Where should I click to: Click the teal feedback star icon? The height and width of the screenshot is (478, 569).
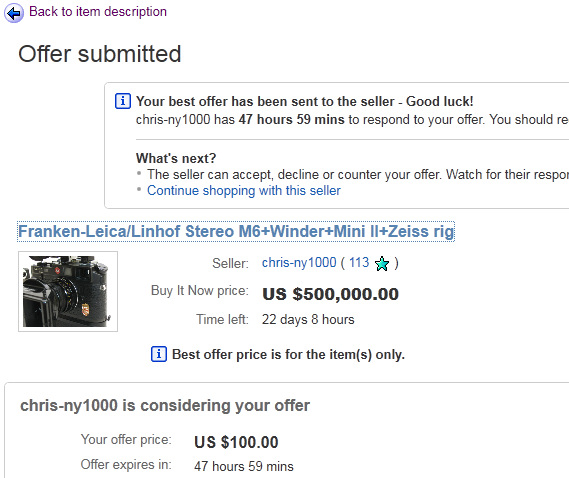click(382, 263)
